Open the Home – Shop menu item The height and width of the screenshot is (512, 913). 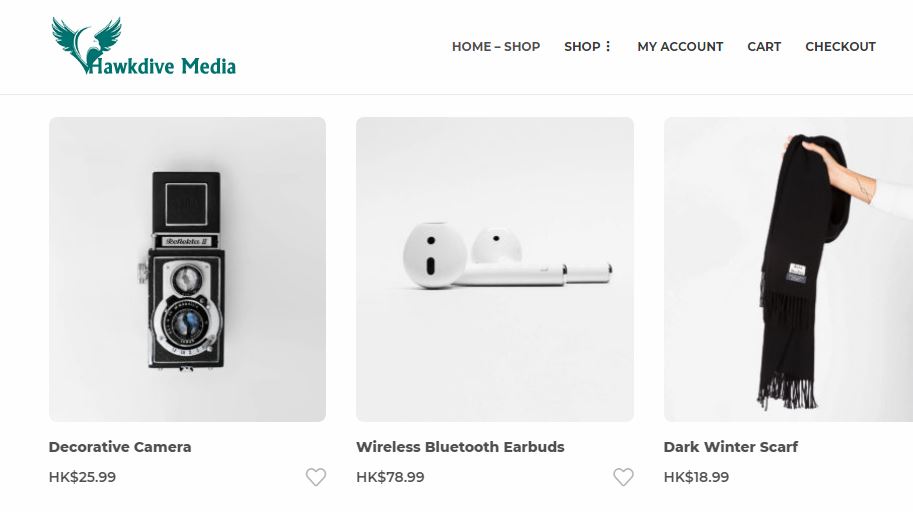click(495, 47)
